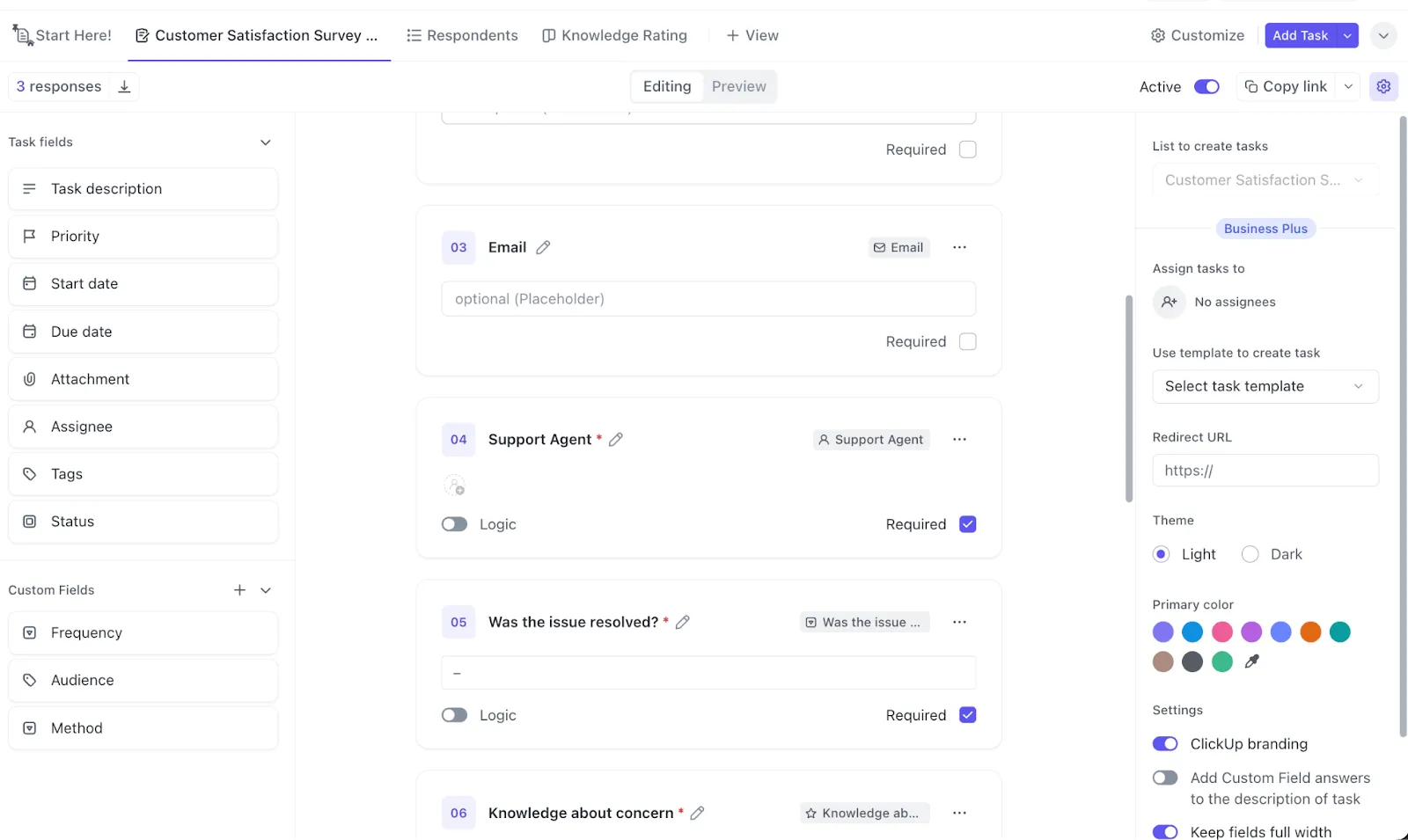Image resolution: width=1408 pixels, height=840 pixels.
Task: Open more options for Support Agent question
Action: [959, 439]
